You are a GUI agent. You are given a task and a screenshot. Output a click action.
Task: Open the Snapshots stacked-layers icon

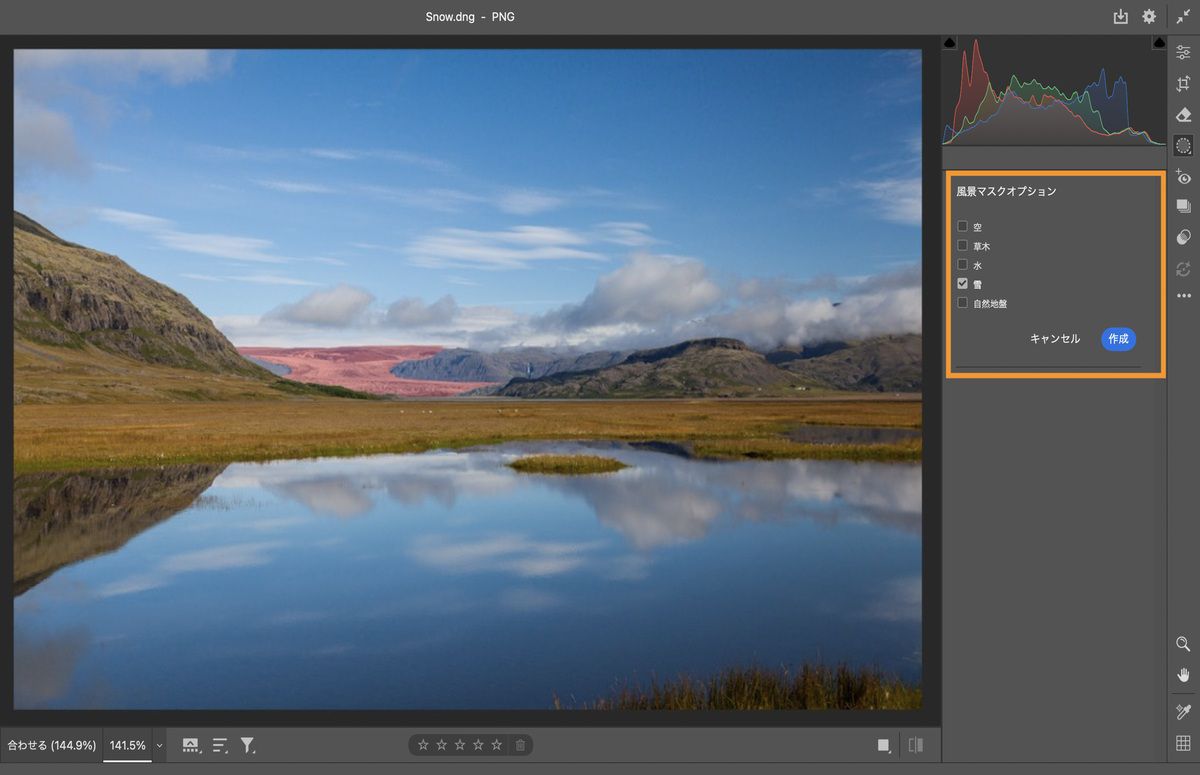coord(1184,206)
